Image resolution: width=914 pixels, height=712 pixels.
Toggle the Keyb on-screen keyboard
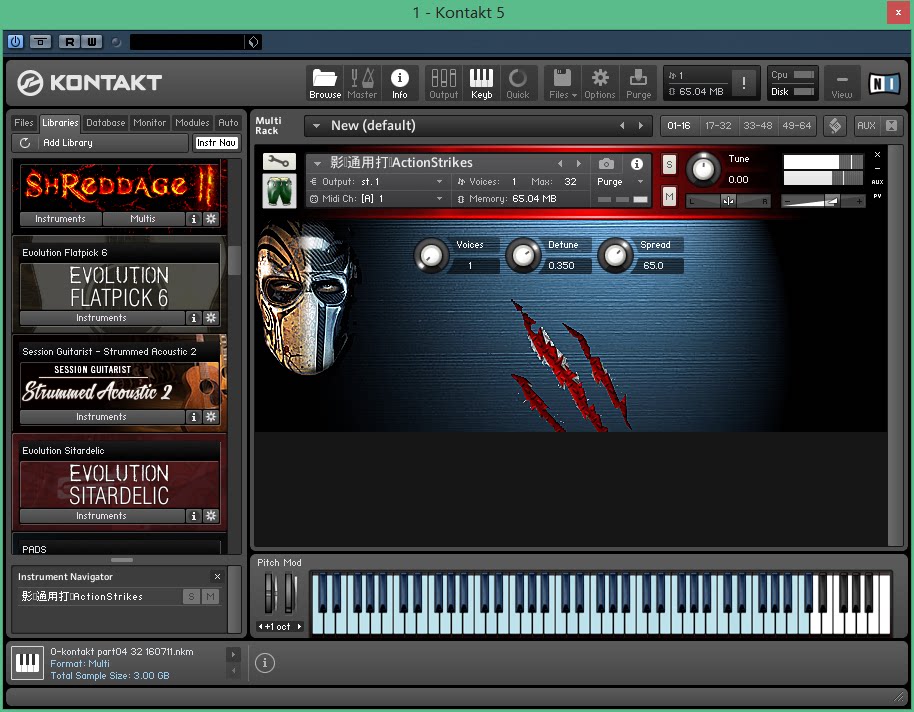[x=481, y=83]
